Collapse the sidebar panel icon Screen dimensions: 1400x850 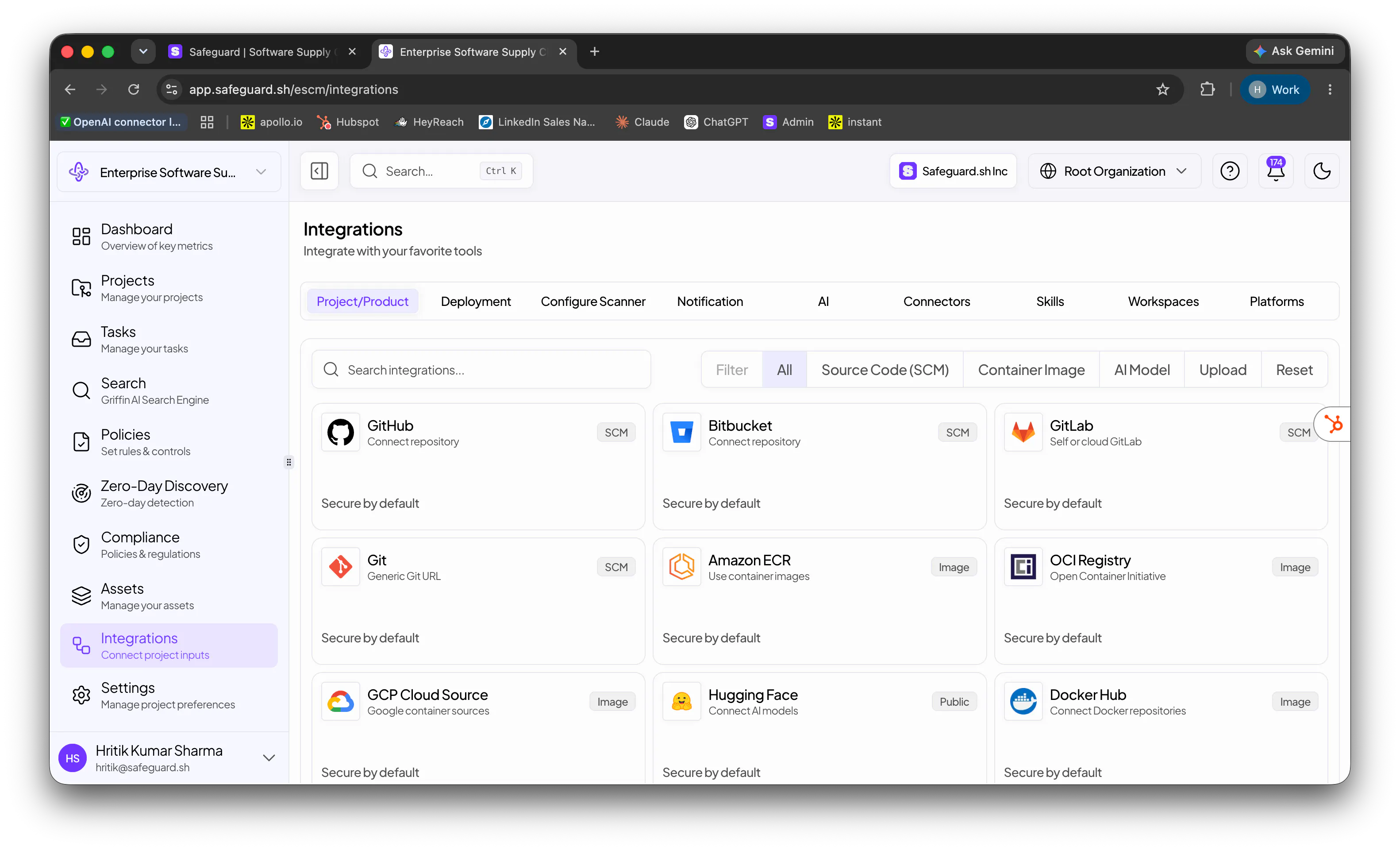coord(319,170)
